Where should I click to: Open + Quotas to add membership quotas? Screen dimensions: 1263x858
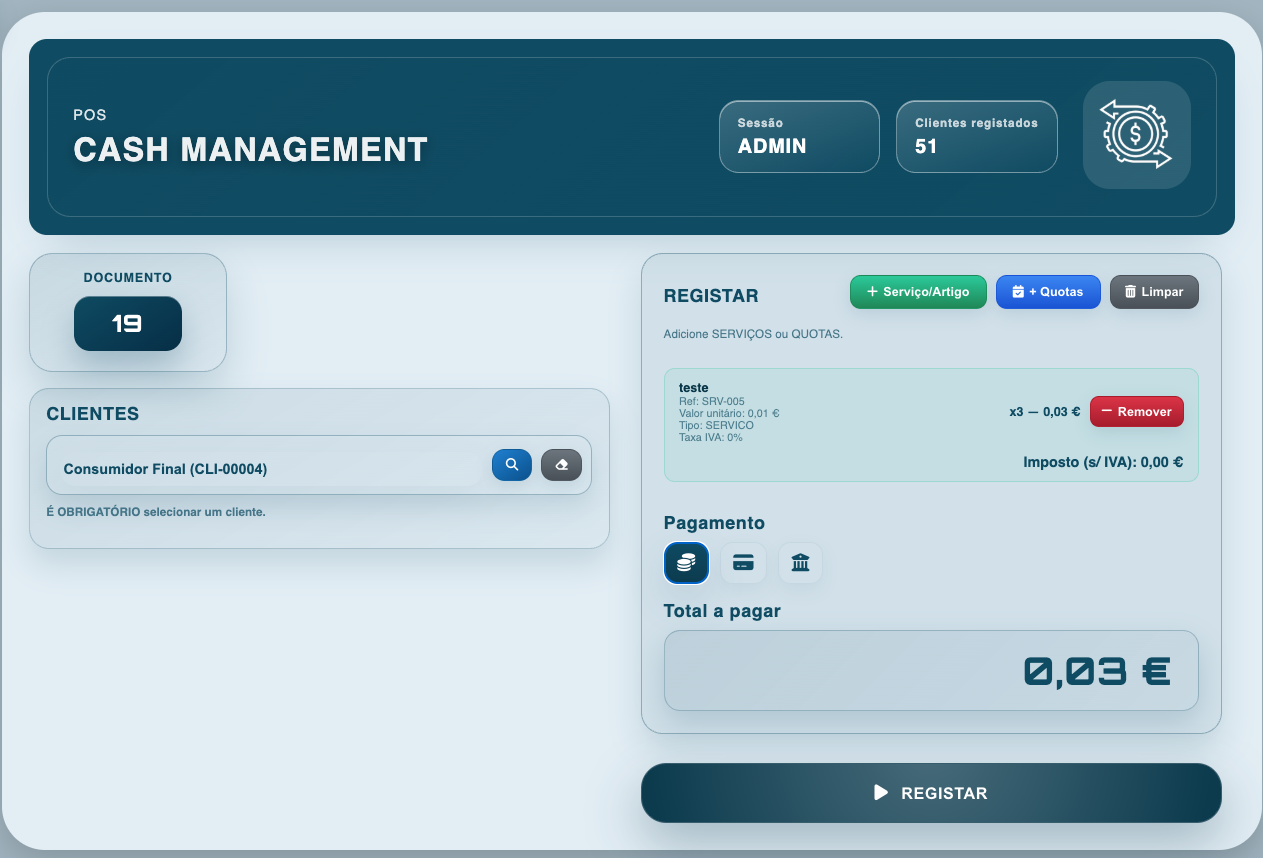pos(1048,291)
